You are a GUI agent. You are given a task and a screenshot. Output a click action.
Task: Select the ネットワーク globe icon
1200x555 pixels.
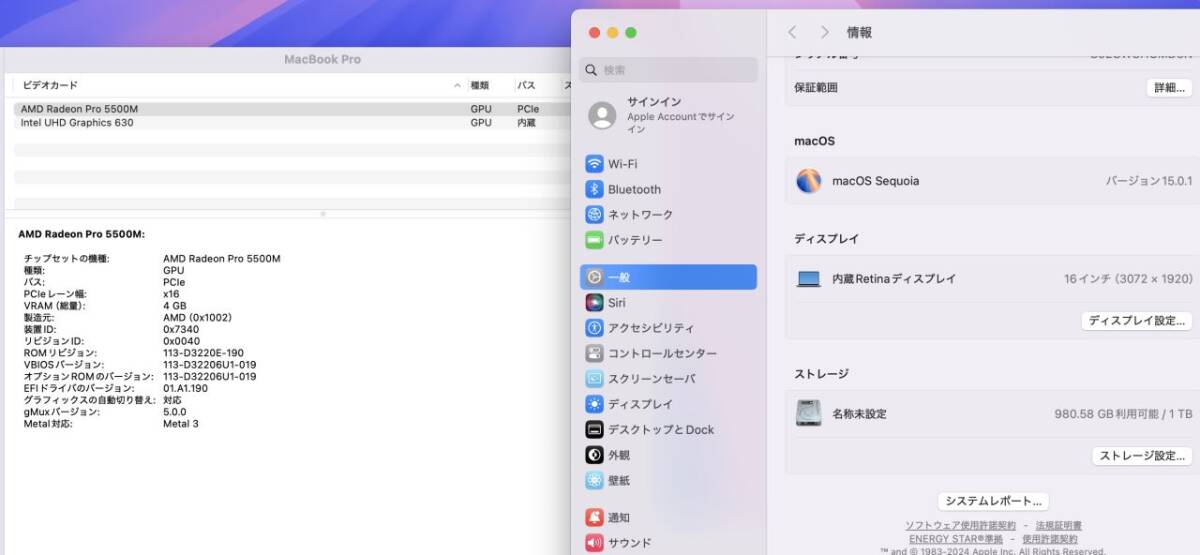coord(594,215)
